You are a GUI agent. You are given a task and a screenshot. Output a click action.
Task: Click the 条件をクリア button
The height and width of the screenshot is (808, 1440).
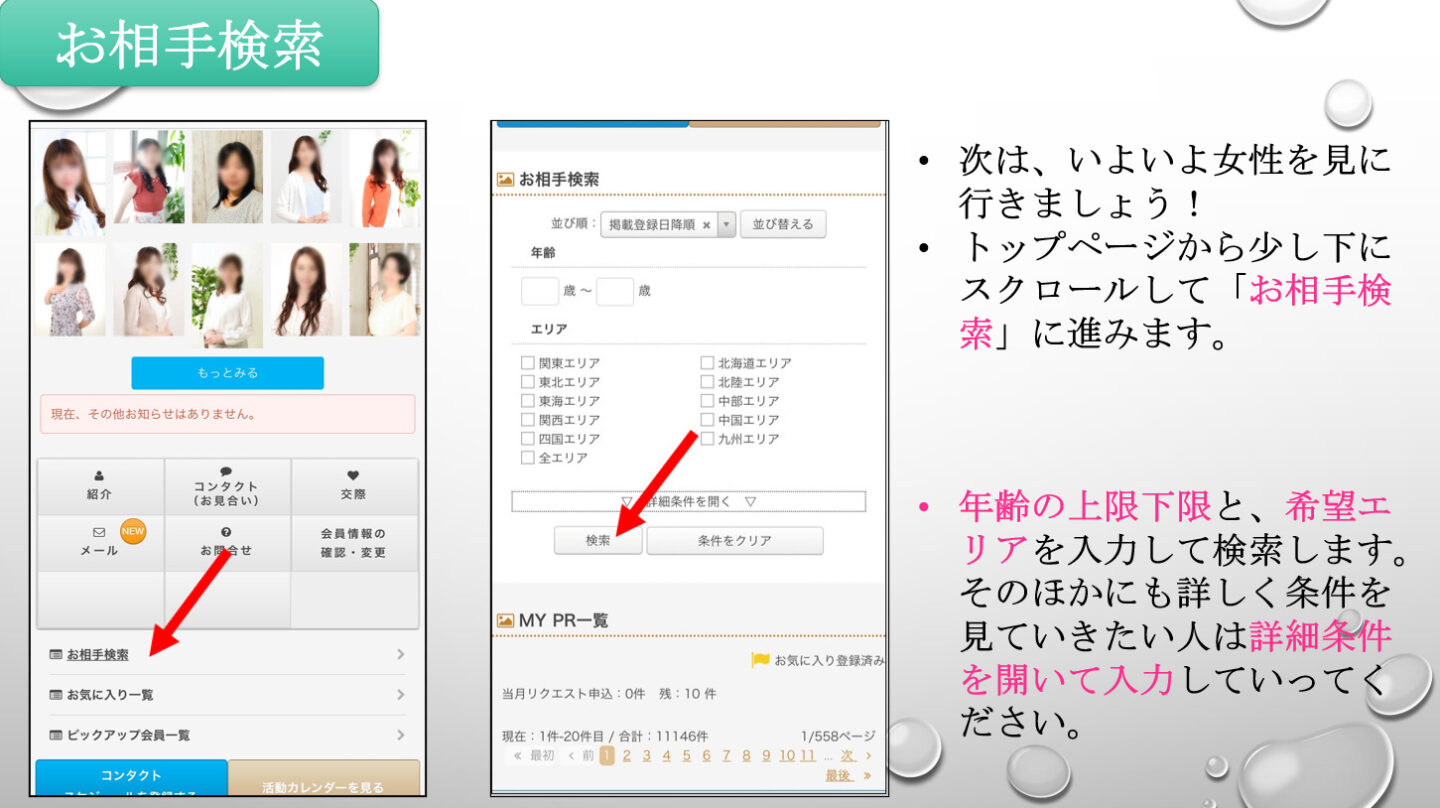click(735, 541)
